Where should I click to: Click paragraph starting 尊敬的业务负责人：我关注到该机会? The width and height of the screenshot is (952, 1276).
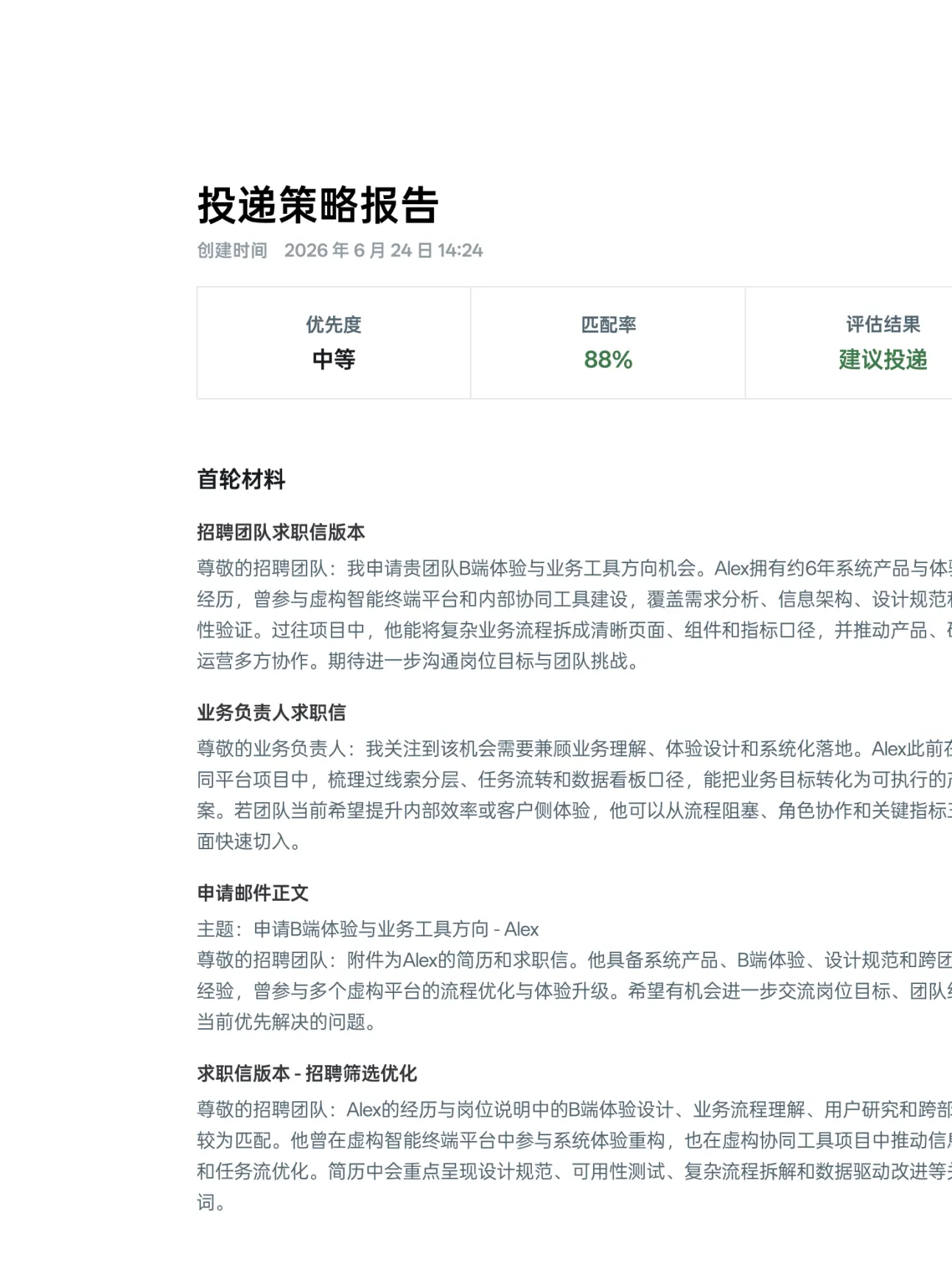(x=574, y=795)
